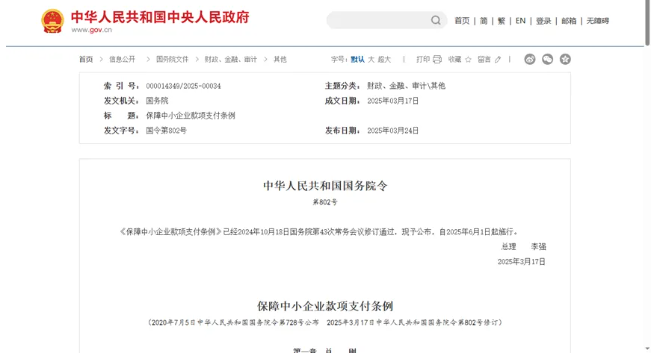Share via the WeChat icon
This screenshot has height=363, width=657.
click(x=547, y=59)
